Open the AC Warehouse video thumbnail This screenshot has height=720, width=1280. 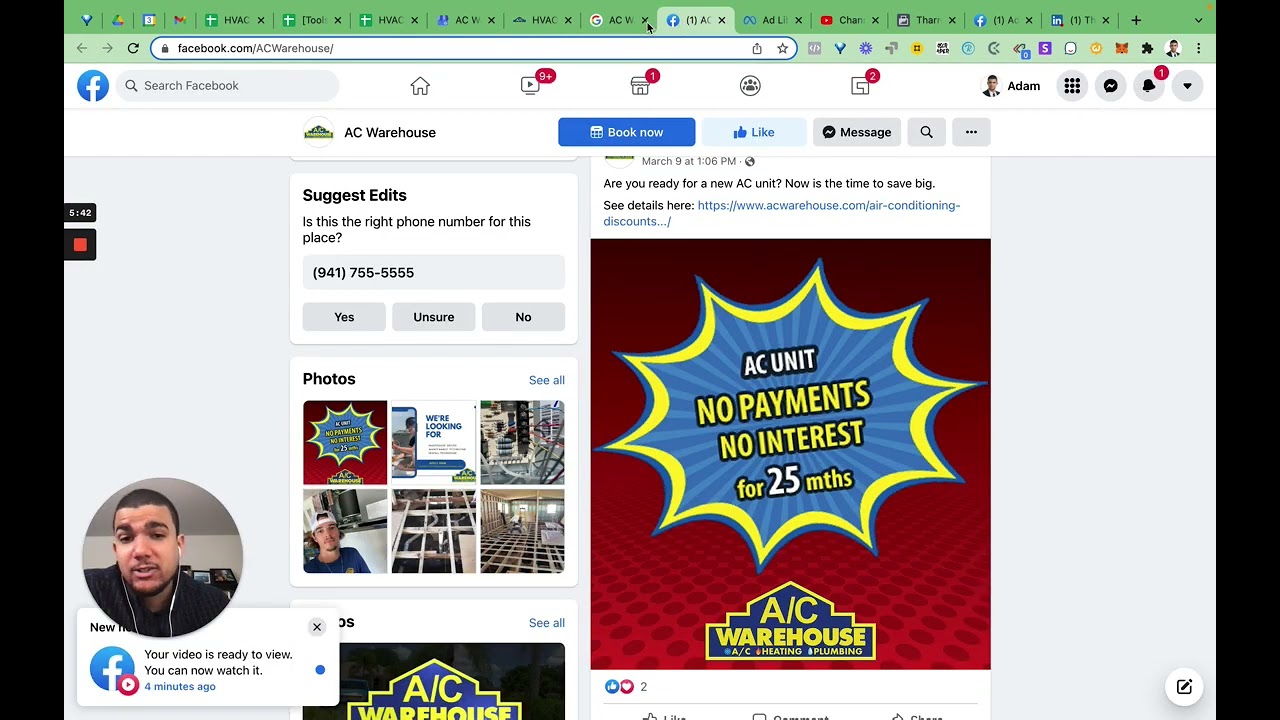point(434,681)
